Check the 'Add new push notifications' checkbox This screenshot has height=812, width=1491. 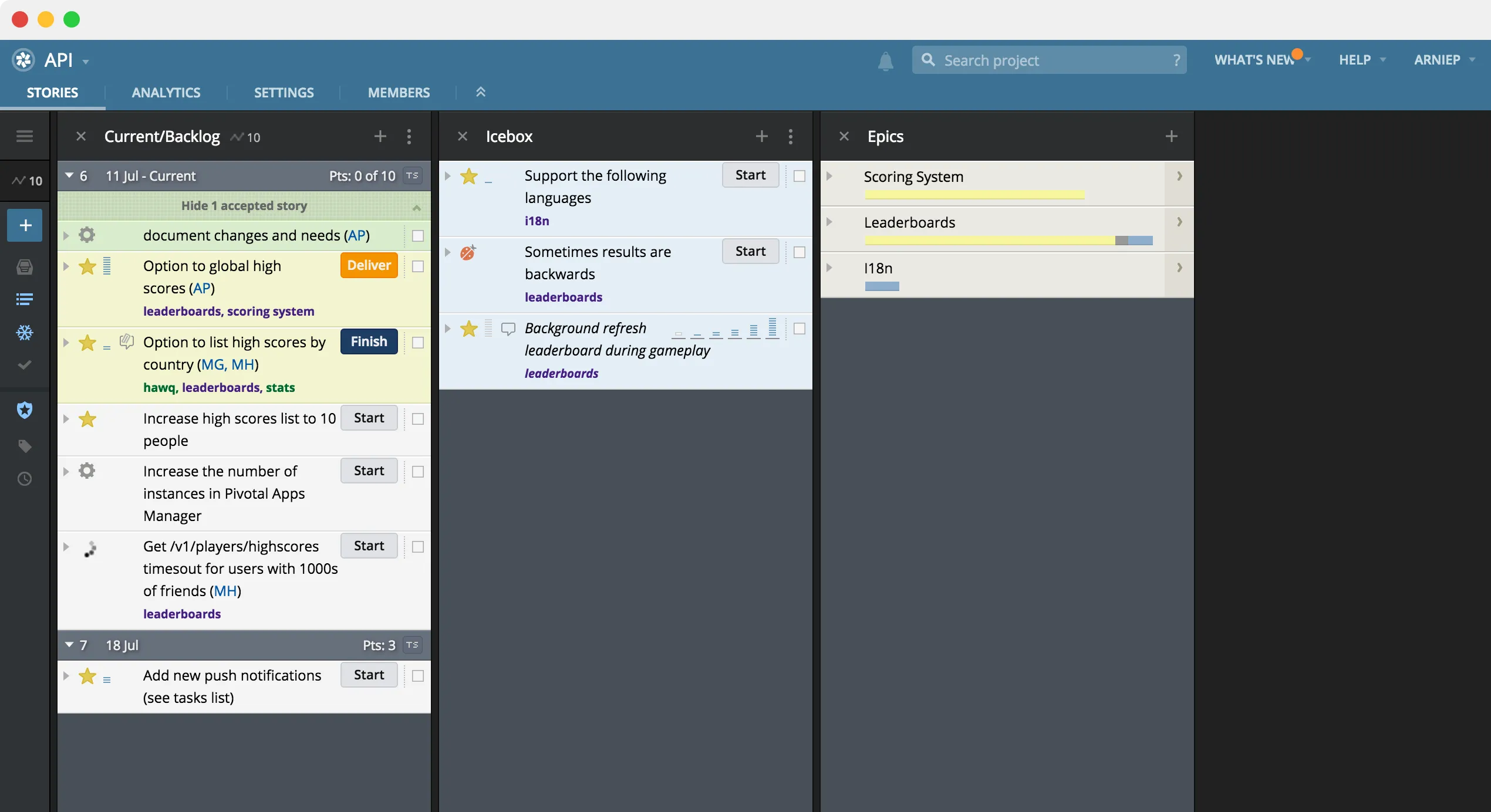[417, 676]
